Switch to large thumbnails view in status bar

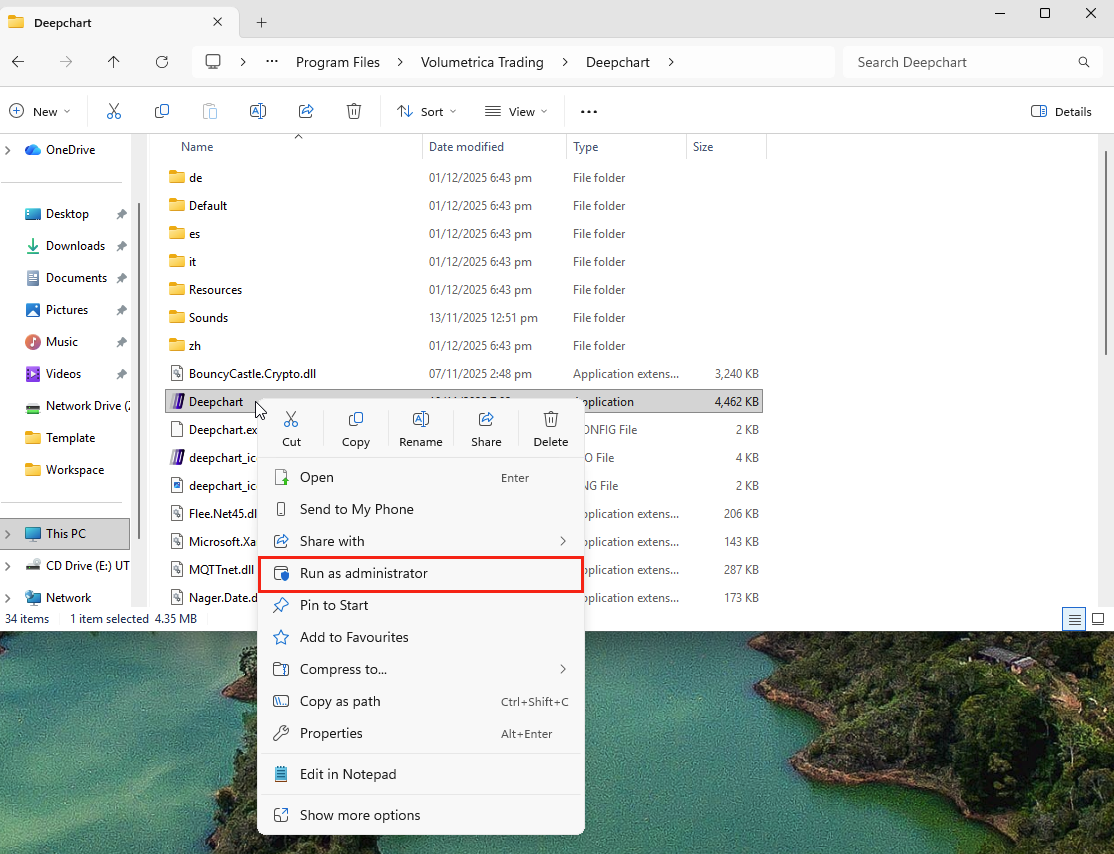pos(1098,619)
